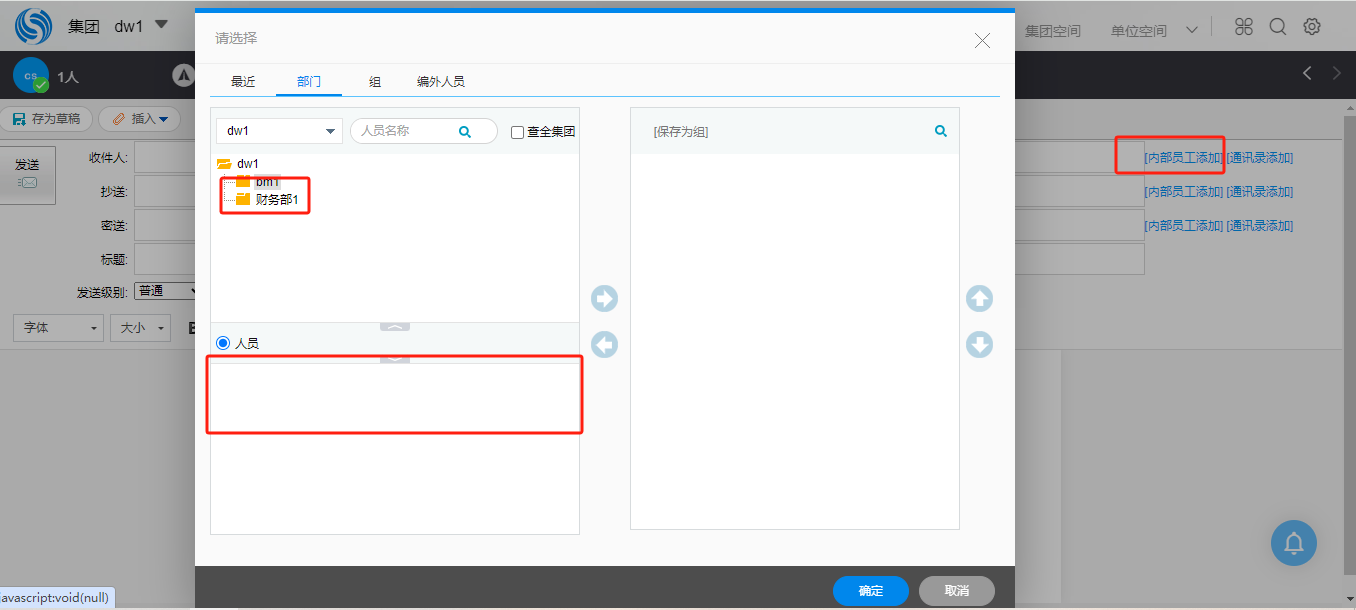
Task: Enable the 查全集团 checkbox
Action: 517,132
